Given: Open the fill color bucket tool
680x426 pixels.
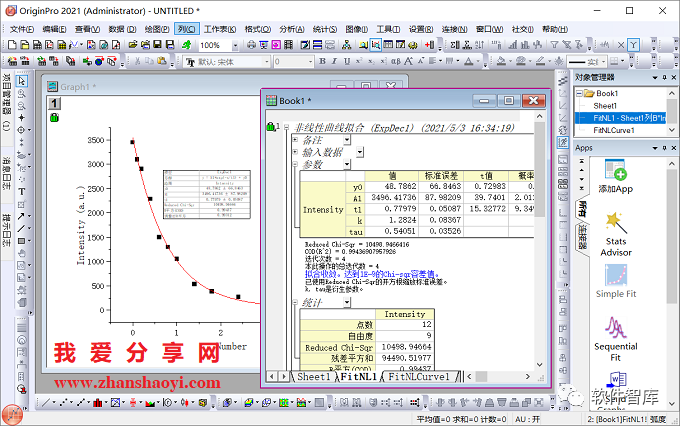Looking at the screenshot, I should [x=503, y=61].
